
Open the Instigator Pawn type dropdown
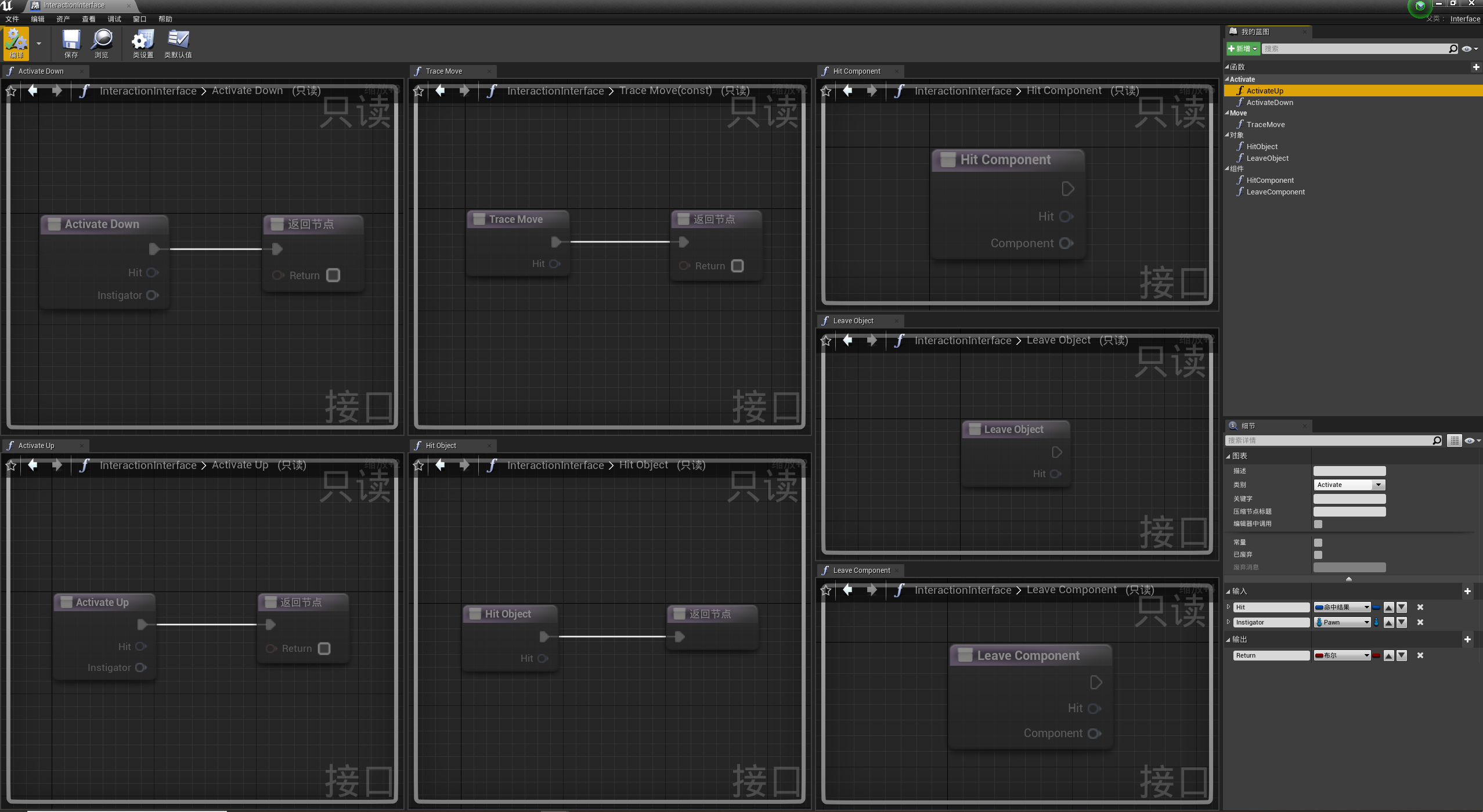(x=1341, y=622)
